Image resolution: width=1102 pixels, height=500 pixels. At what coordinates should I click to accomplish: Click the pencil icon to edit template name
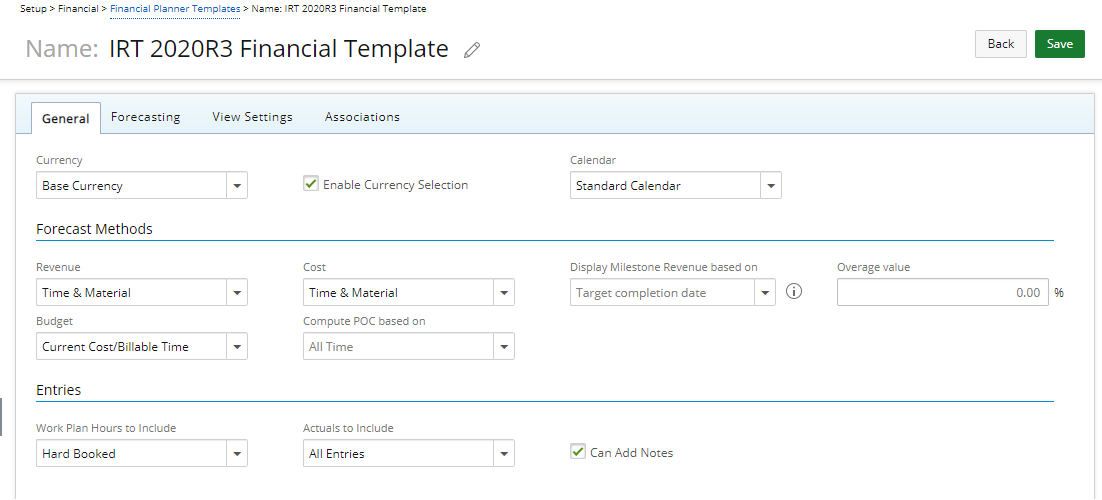(x=472, y=50)
